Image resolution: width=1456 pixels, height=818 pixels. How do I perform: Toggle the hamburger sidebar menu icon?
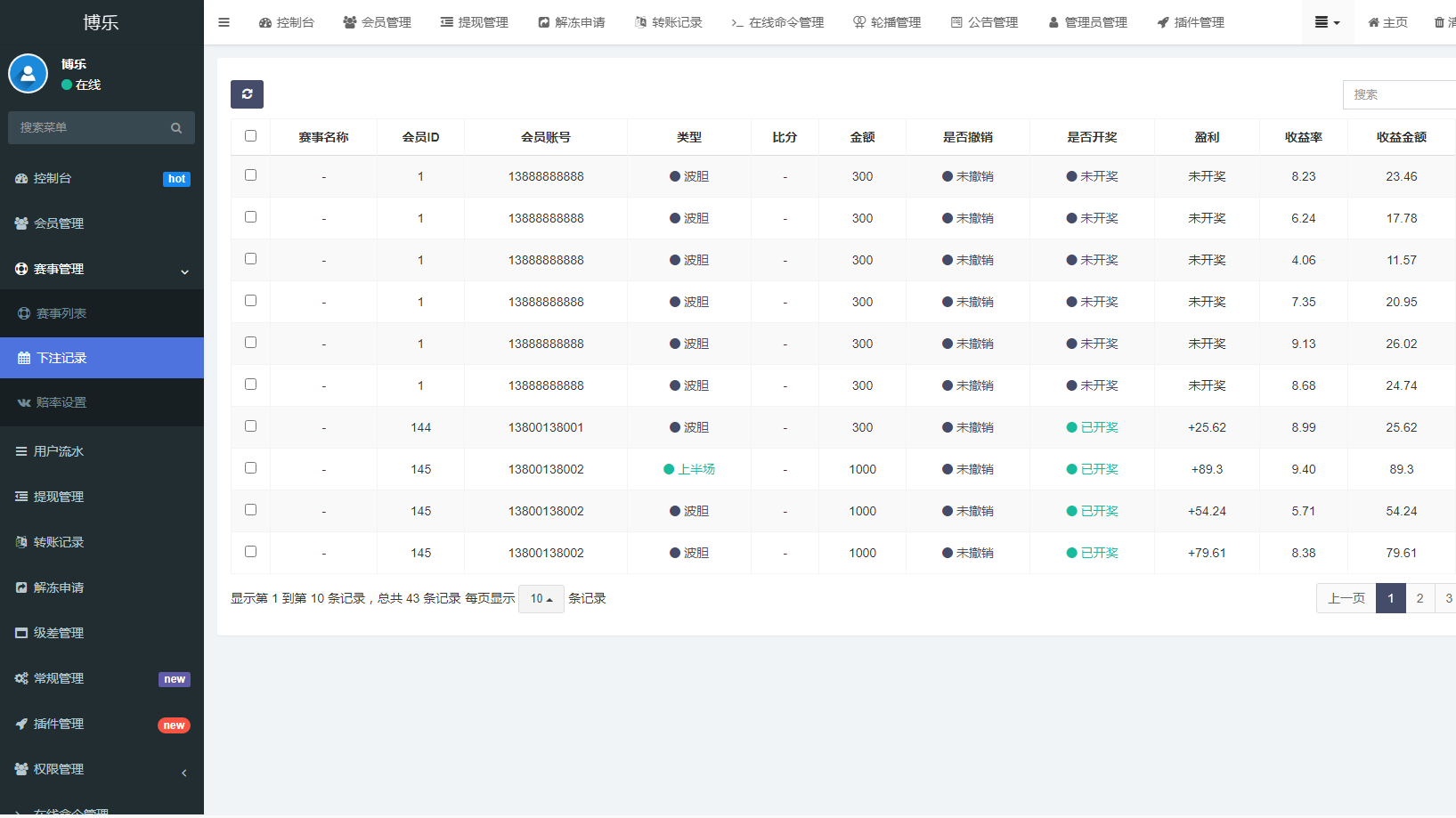tap(224, 22)
